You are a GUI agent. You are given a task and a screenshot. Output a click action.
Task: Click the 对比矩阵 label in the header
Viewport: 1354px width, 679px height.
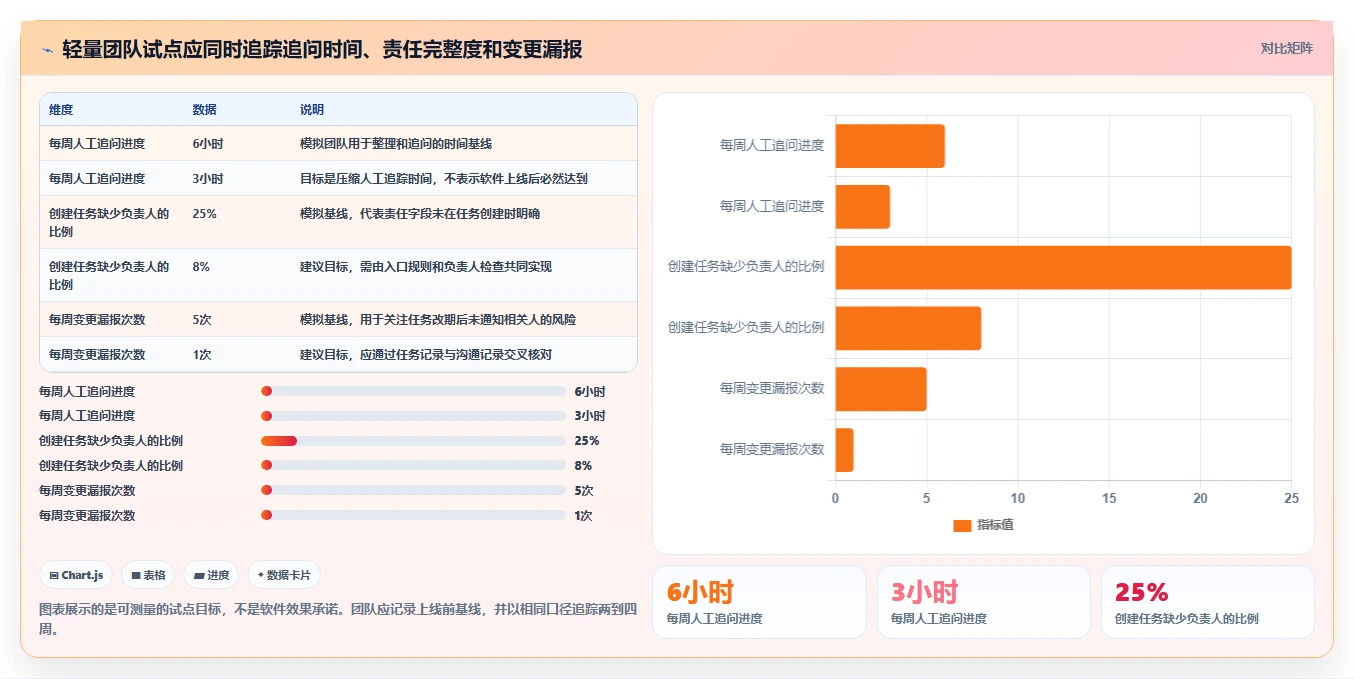point(1286,48)
